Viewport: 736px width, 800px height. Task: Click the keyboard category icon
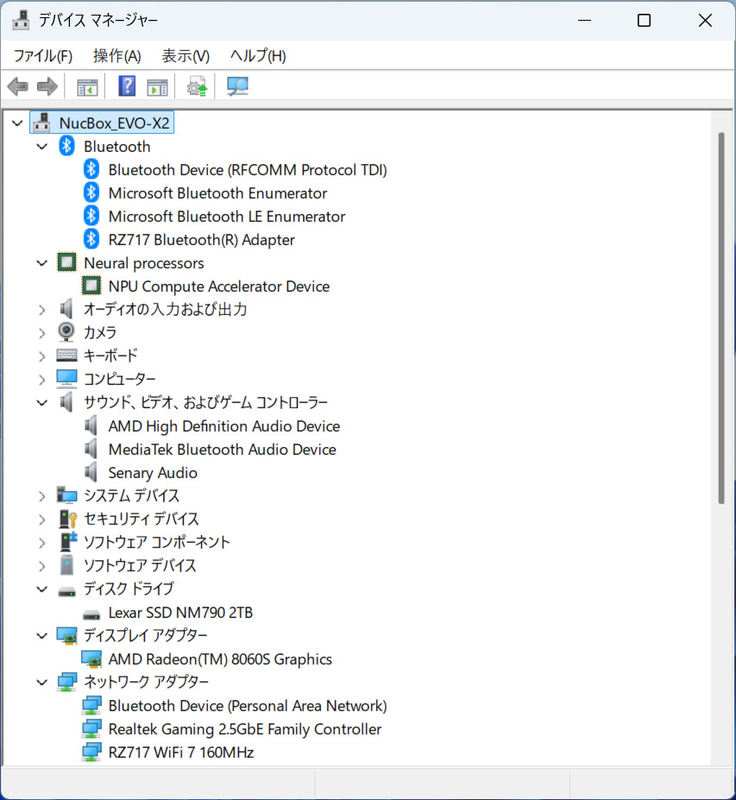coord(67,355)
